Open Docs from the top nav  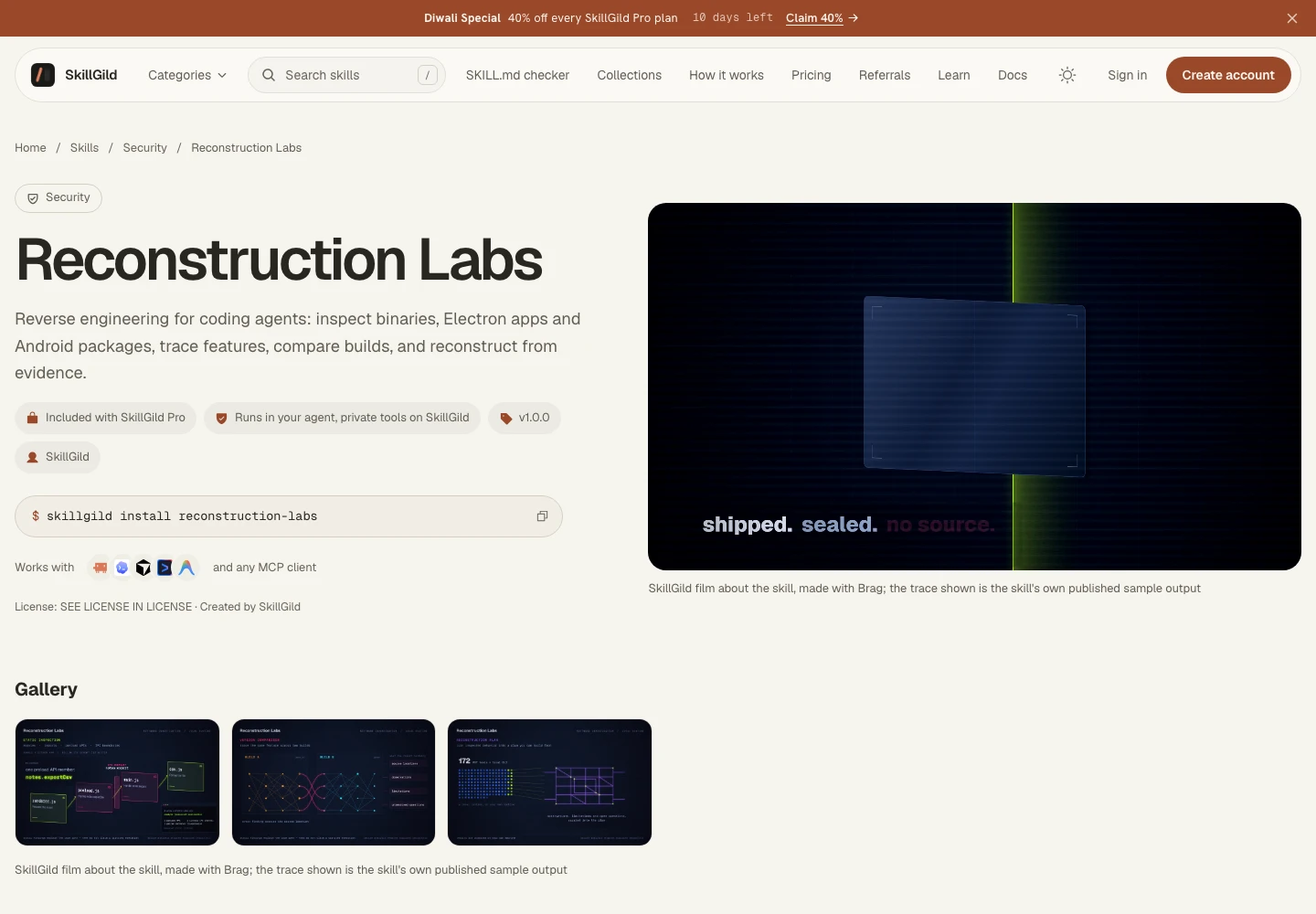(x=1013, y=75)
